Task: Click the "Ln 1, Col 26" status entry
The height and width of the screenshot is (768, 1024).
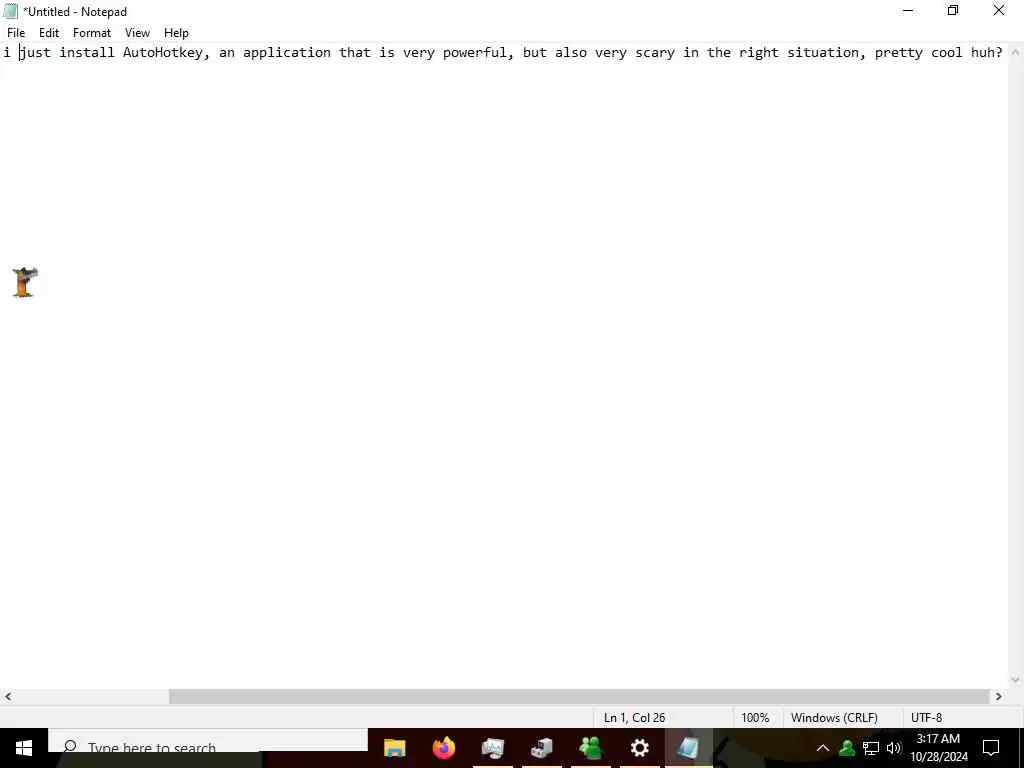Action: click(x=634, y=718)
